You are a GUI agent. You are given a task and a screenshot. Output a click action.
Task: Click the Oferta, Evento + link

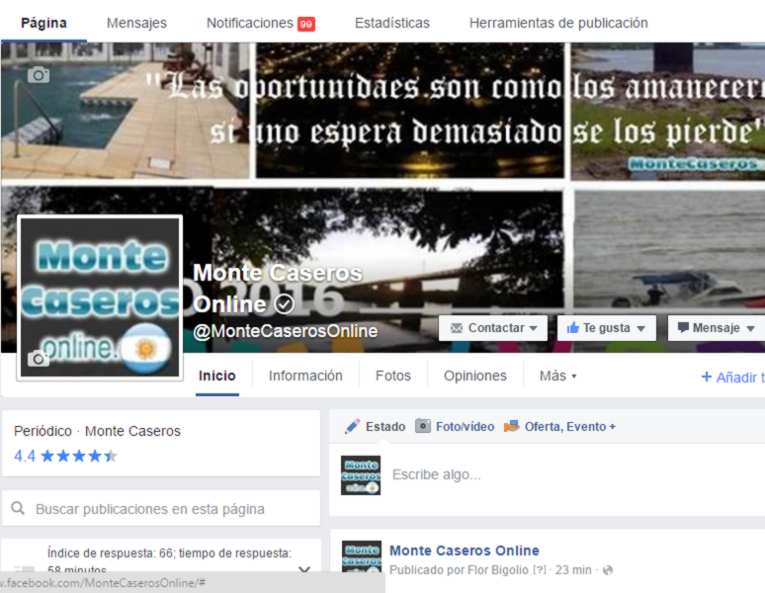(570, 427)
